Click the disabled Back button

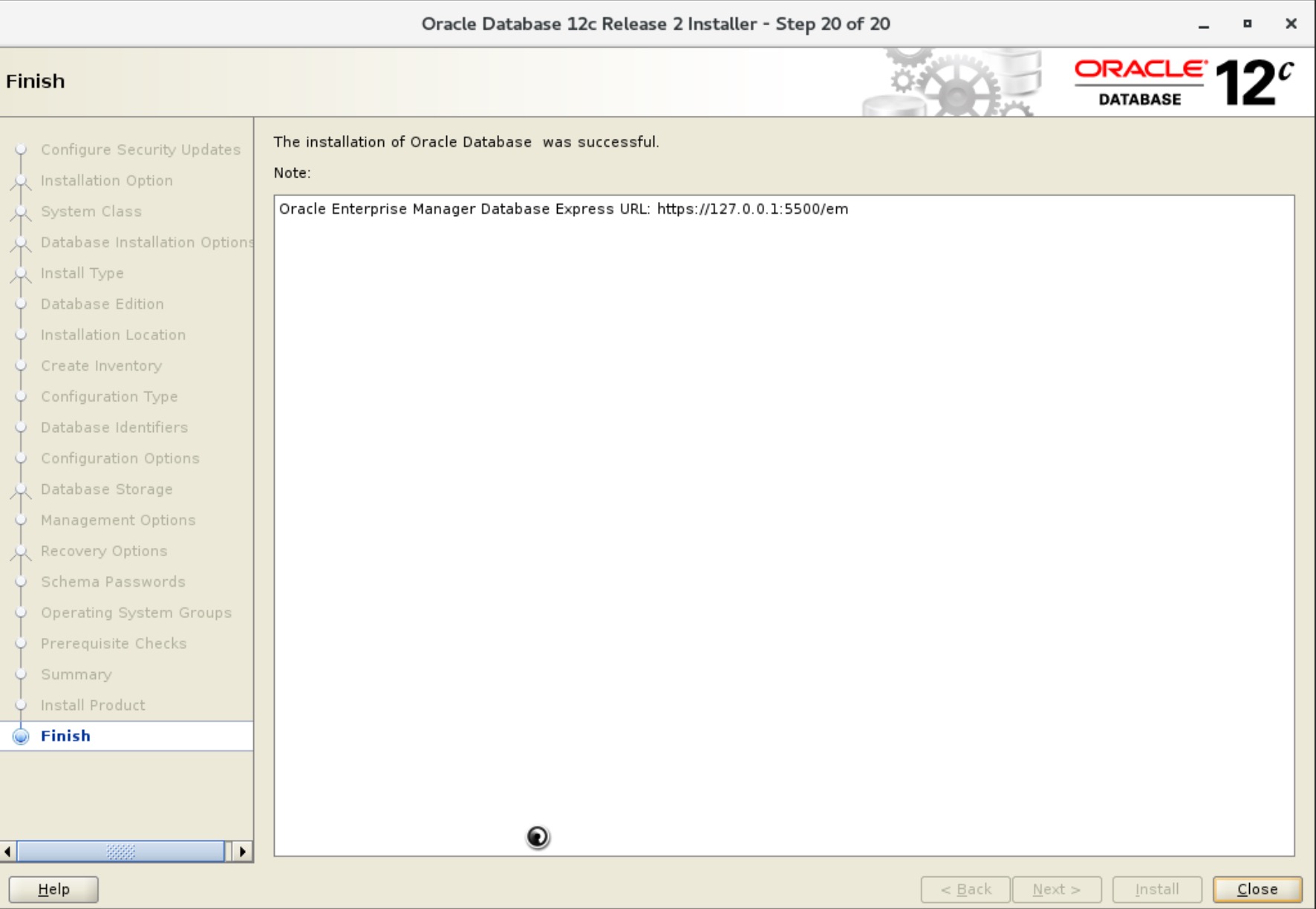pyautogui.click(x=965, y=889)
